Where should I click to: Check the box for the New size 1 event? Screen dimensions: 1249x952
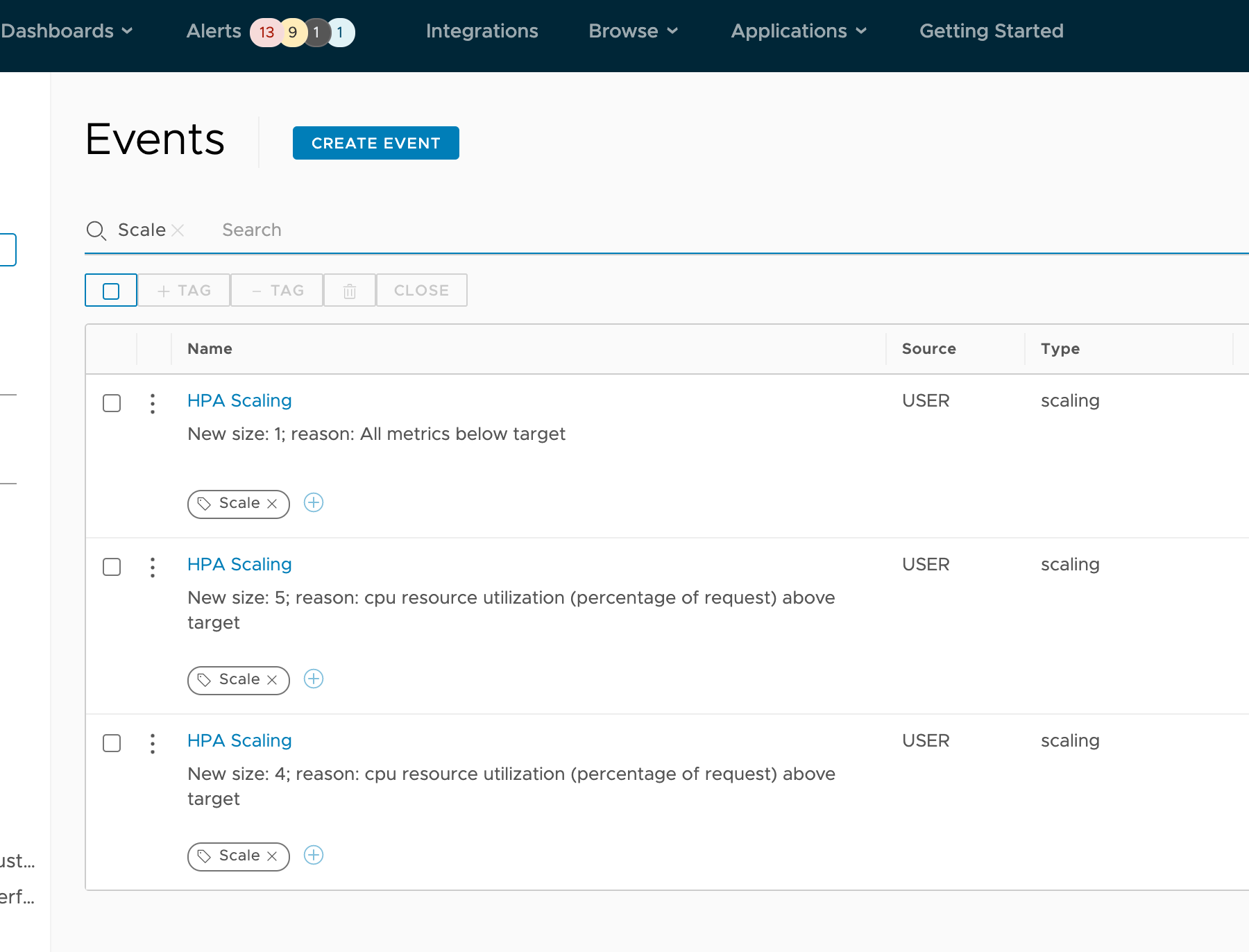[x=112, y=403]
